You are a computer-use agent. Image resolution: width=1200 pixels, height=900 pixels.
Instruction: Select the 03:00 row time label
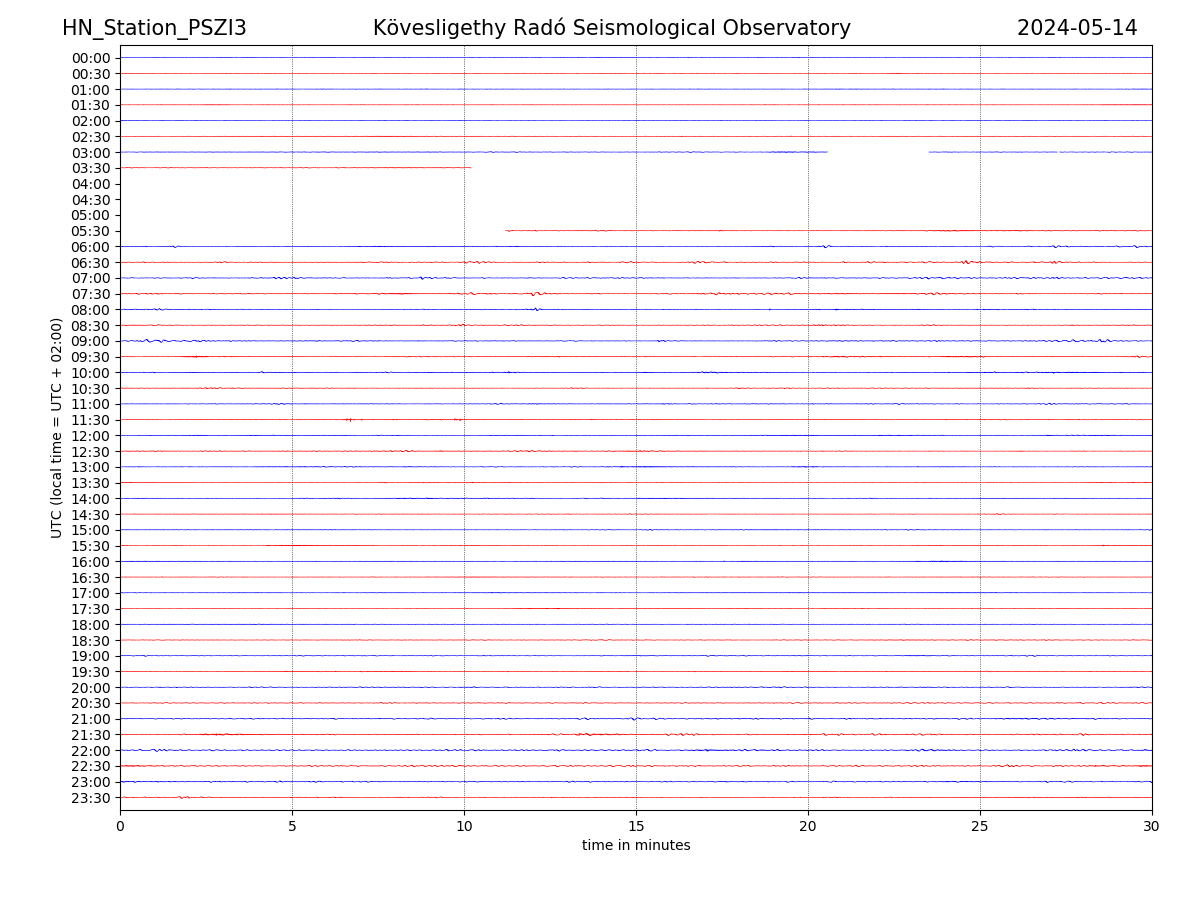pos(91,153)
